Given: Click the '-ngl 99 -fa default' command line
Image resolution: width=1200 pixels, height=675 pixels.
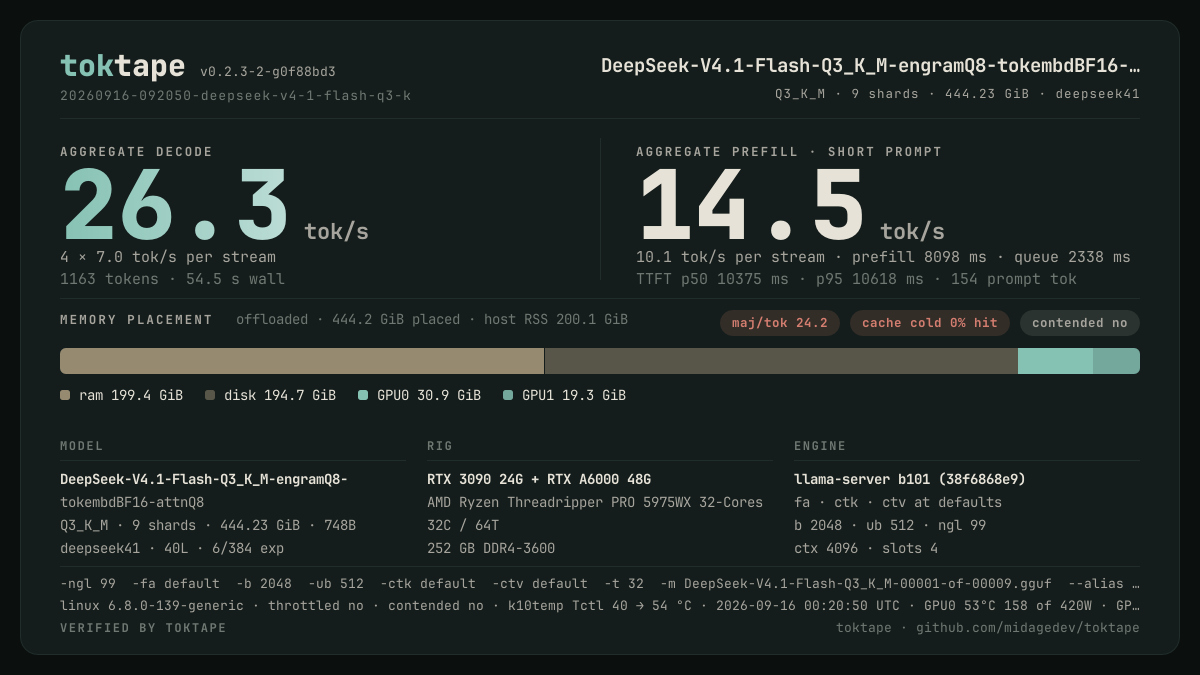Looking at the screenshot, I should 600,583.
